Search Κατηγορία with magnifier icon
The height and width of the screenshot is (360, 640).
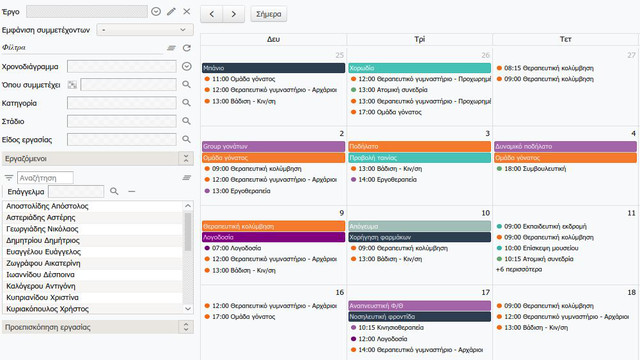tap(186, 103)
